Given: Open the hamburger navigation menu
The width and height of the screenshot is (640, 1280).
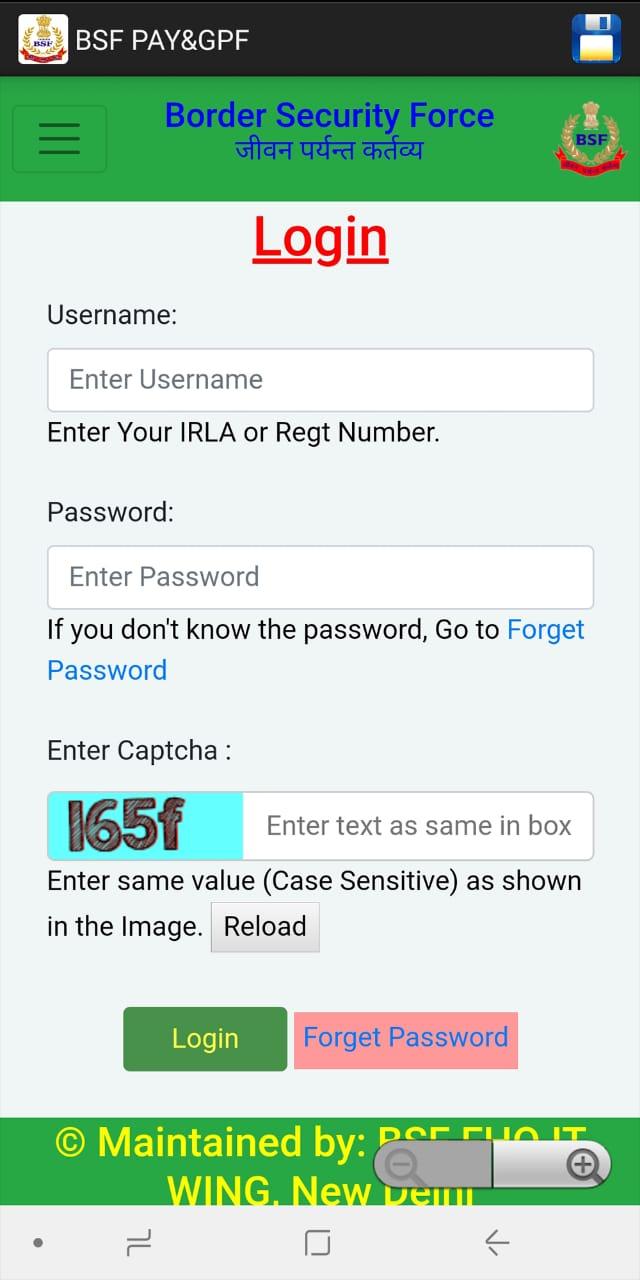Looking at the screenshot, I should coord(59,138).
